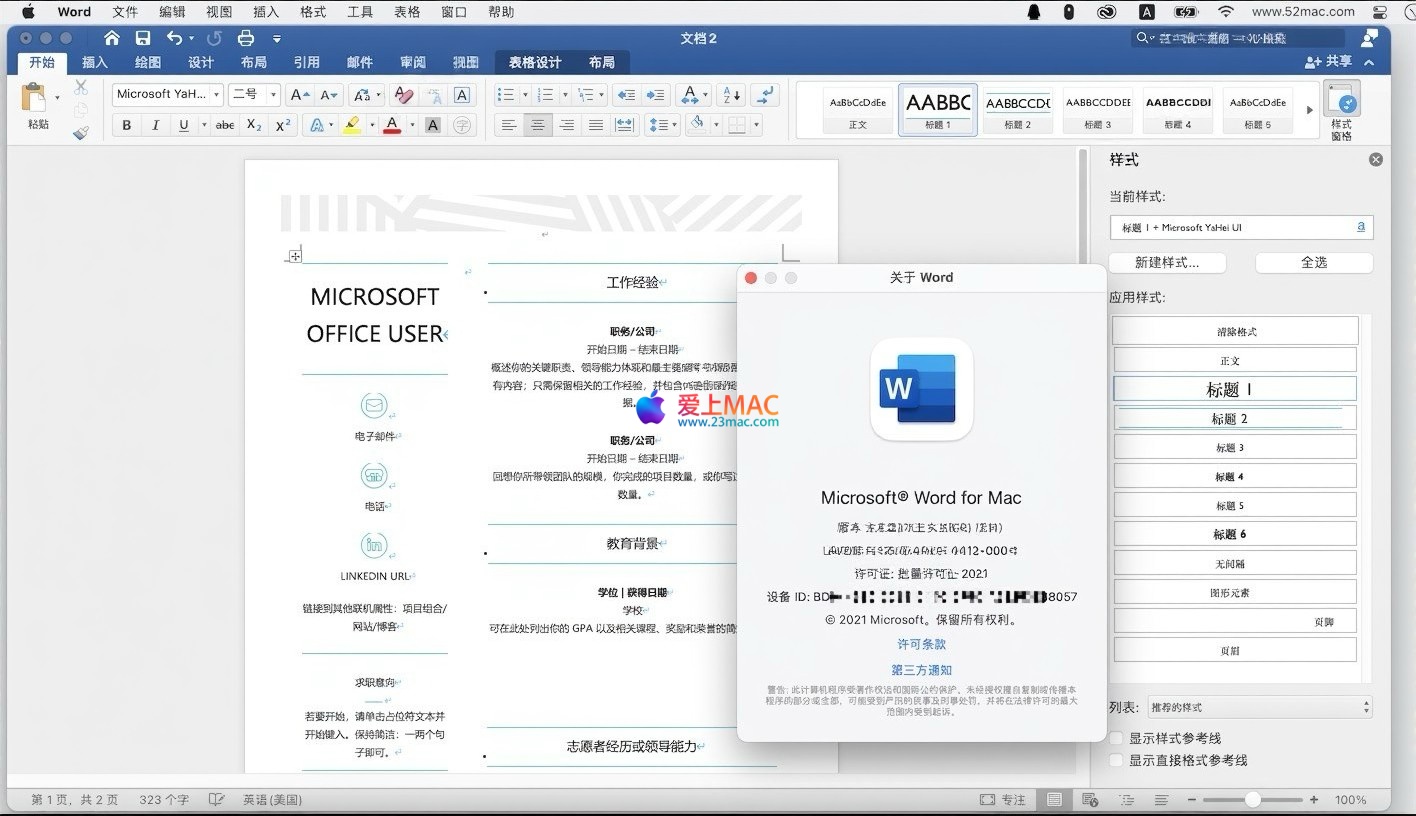Image resolution: width=1416 pixels, height=816 pixels.
Task: Click the Bold formatting icon
Action: tap(127, 125)
